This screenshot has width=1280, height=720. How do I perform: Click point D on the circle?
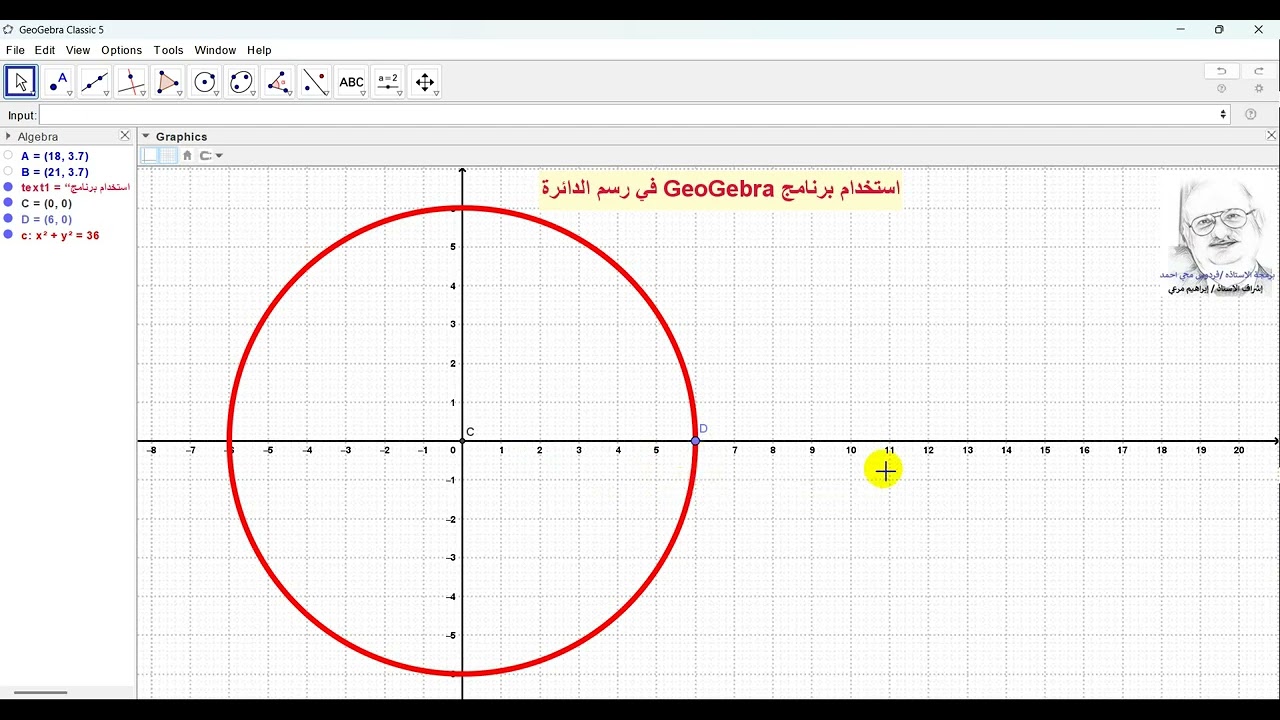point(696,441)
